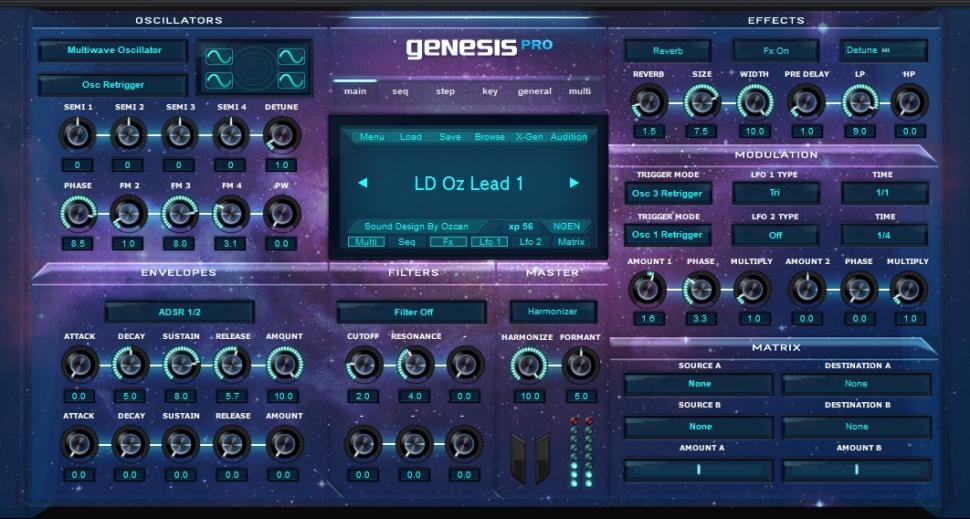Click the FORMANT knob
The image size is (970, 519).
click(580, 364)
